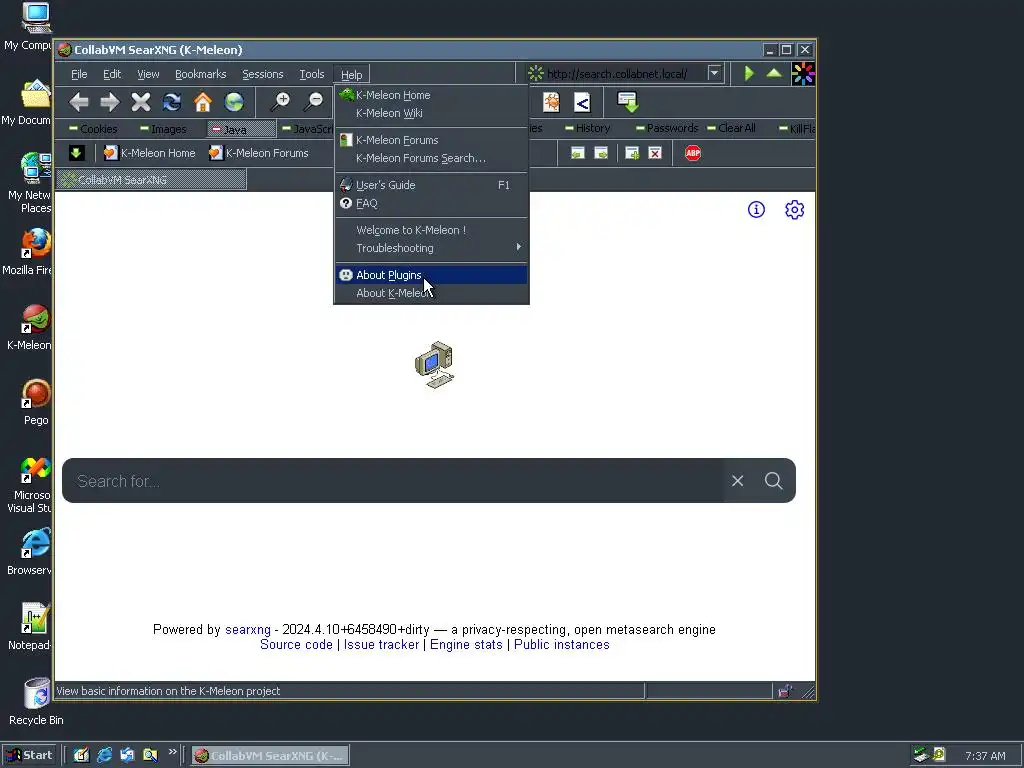Screen dimensions: 1024x768
Task: Click the Forward navigation arrow
Action: pyautogui.click(x=110, y=102)
